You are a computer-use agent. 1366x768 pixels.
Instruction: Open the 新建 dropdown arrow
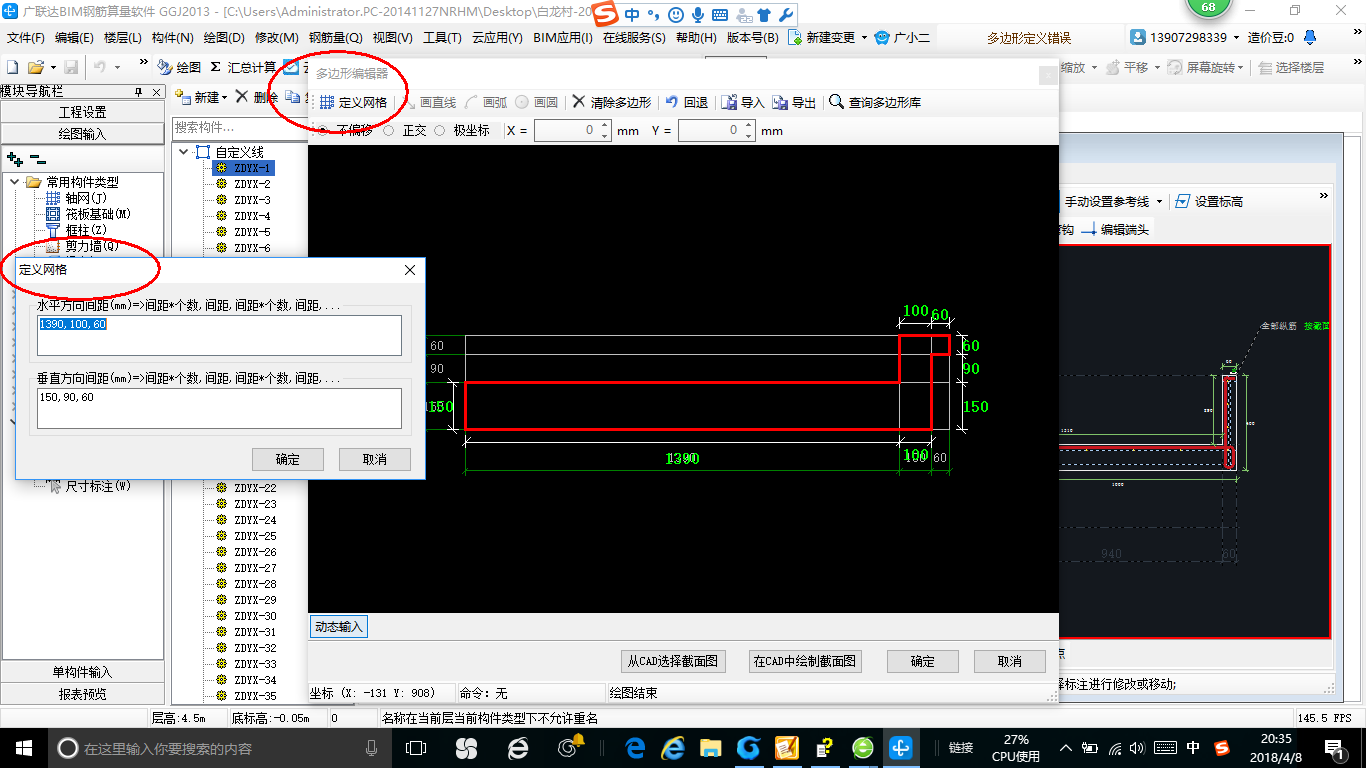[x=224, y=97]
